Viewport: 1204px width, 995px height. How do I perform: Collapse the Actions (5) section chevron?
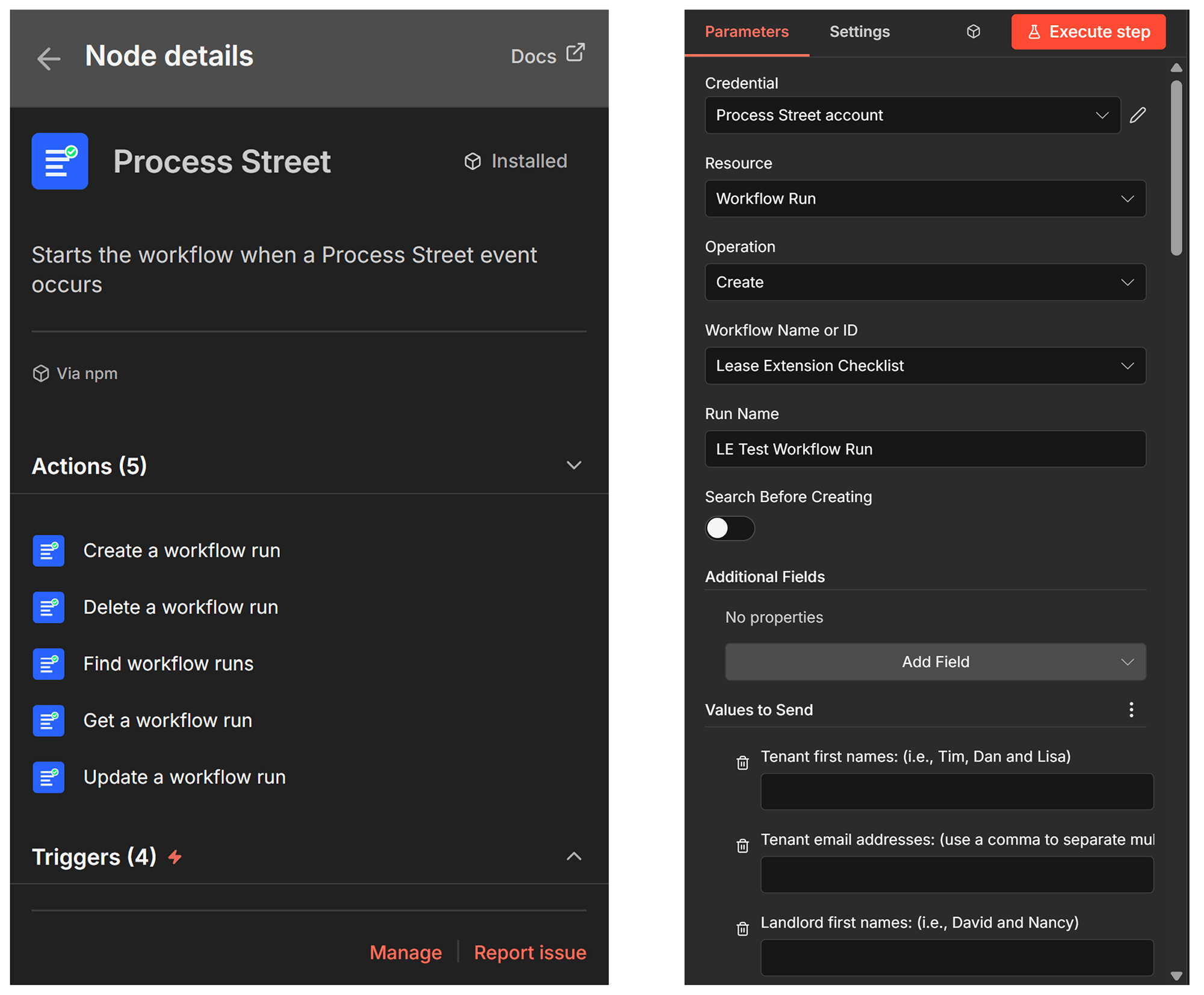pyautogui.click(x=574, y=465)
